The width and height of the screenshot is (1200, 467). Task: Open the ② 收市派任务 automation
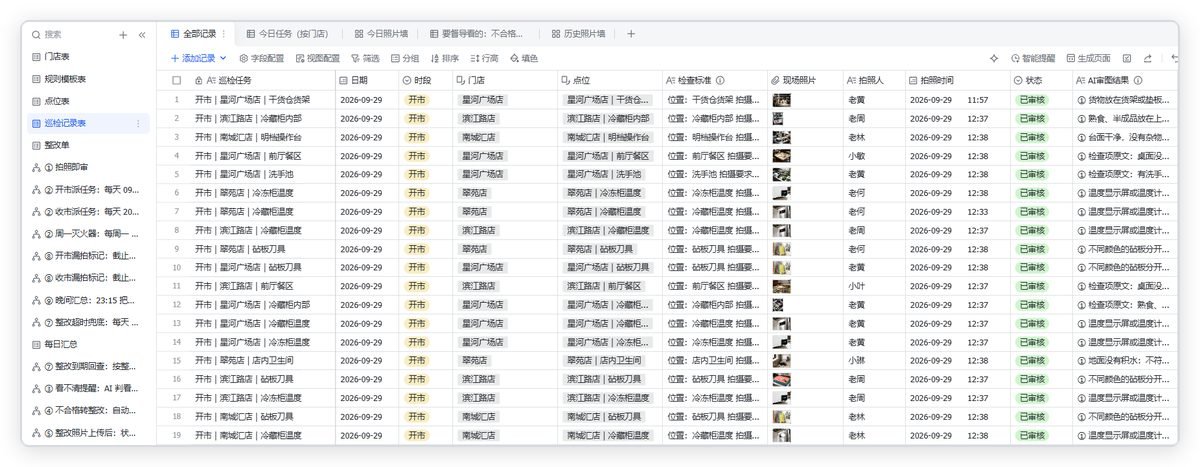[x=86, y=211]
